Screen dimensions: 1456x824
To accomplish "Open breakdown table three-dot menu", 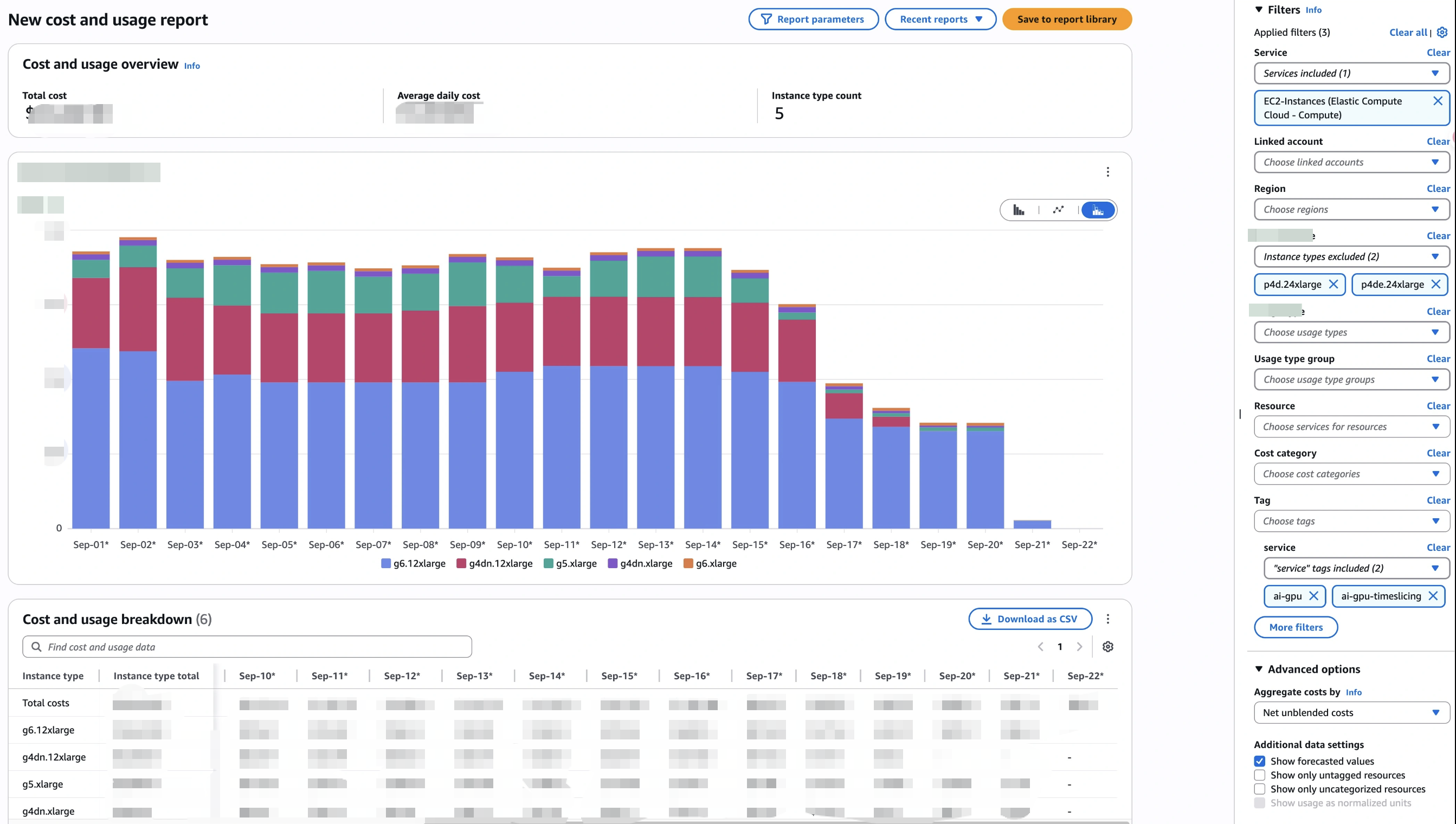I will point(1107,619).
